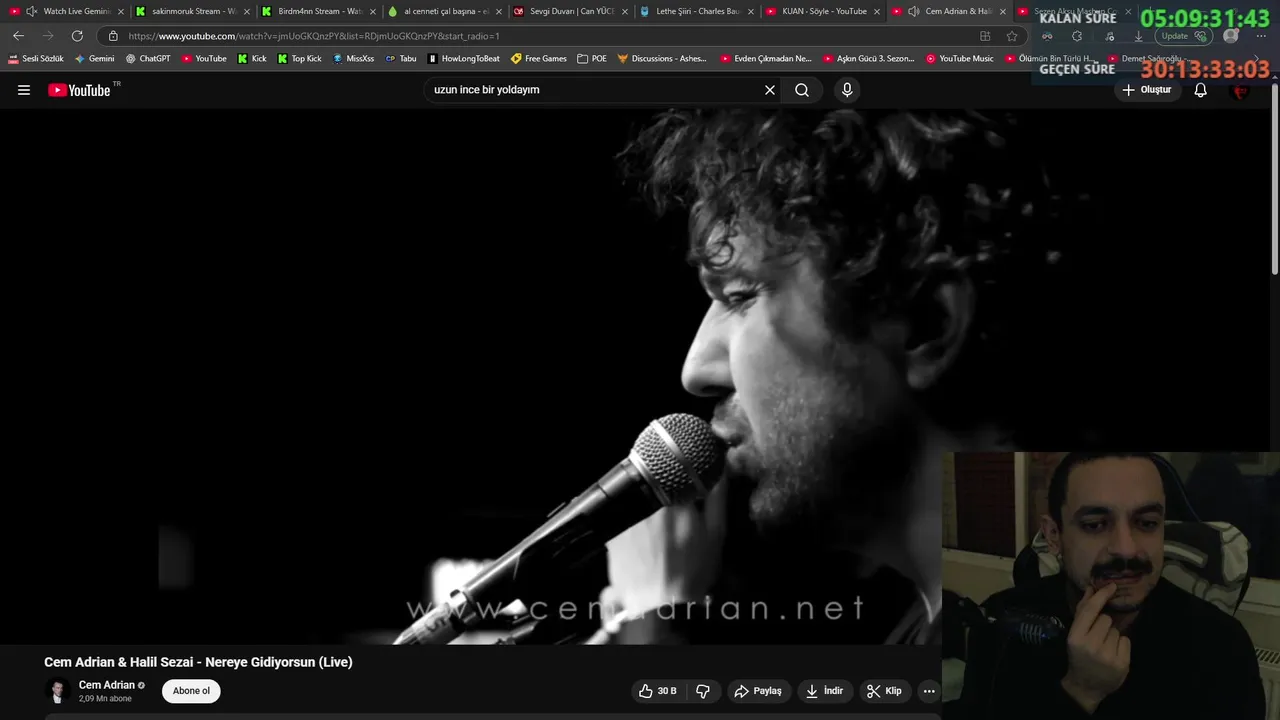This screenshot has height=720, width=1280.
Task: Open the HowLongToBeat bookmark
Action: coord(464,59)
